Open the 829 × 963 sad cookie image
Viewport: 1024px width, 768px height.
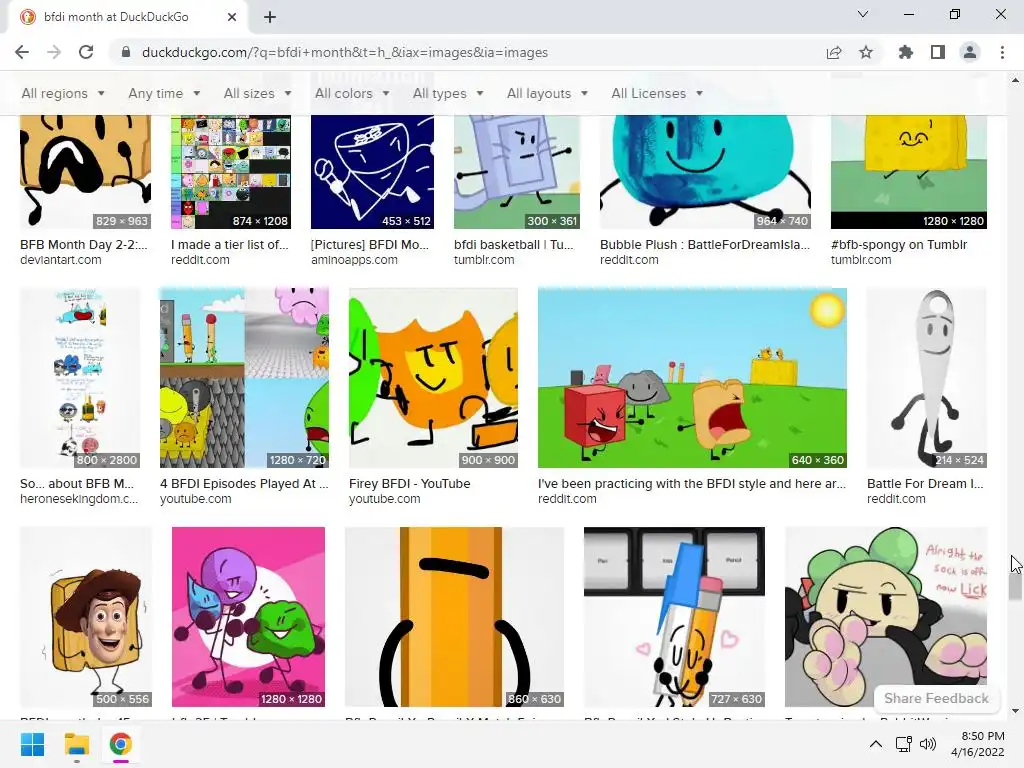point(86,172)
